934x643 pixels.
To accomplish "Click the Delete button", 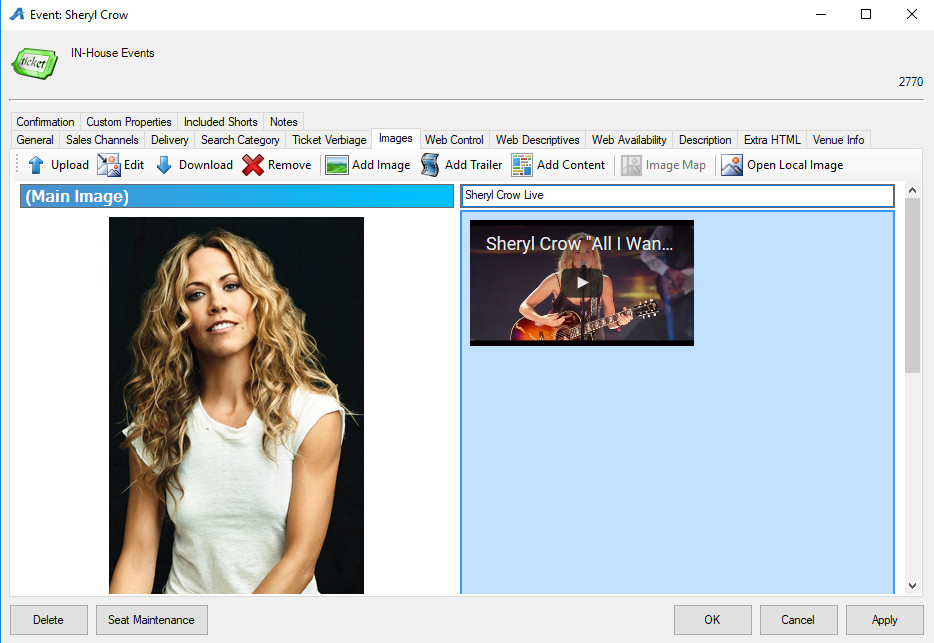I will point(48,620).
